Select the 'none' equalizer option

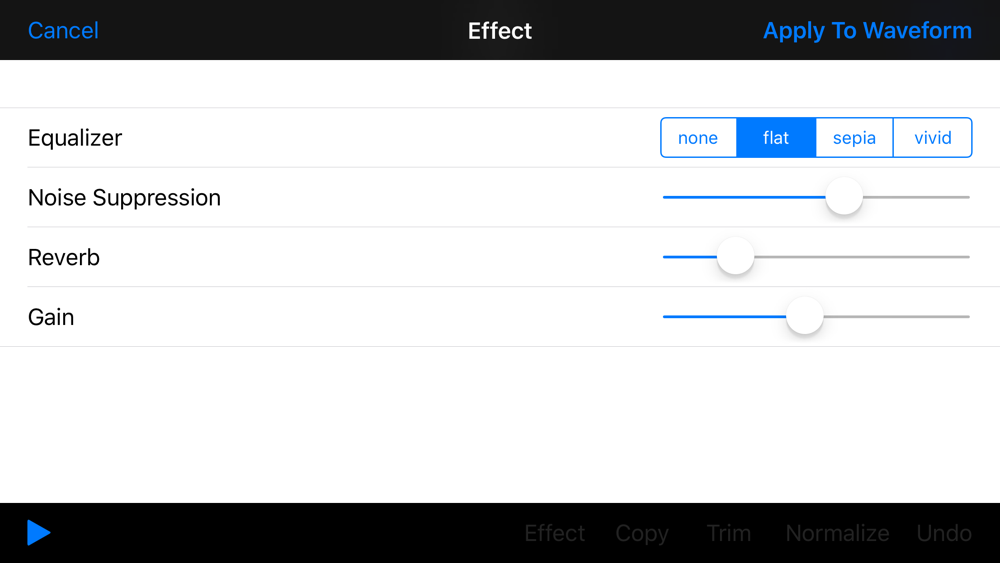698,138
